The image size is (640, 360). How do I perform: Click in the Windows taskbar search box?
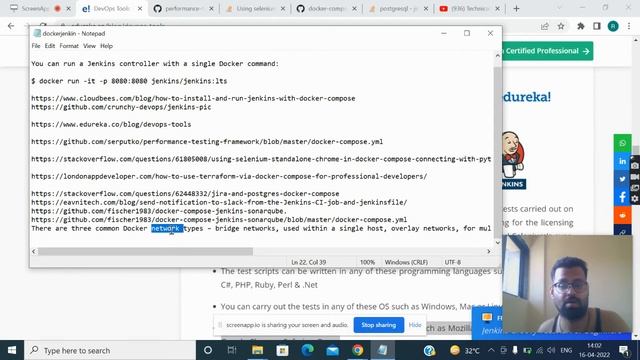[110, 350]
